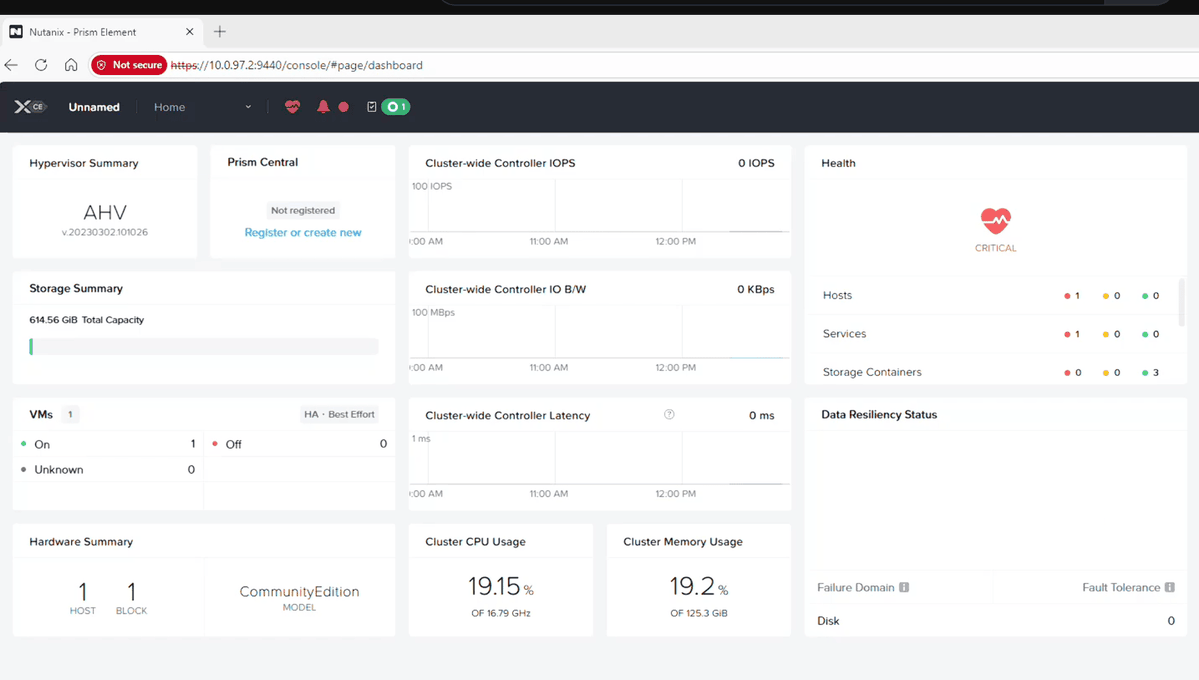Click the Fault Tolerance info icon

1169,587
